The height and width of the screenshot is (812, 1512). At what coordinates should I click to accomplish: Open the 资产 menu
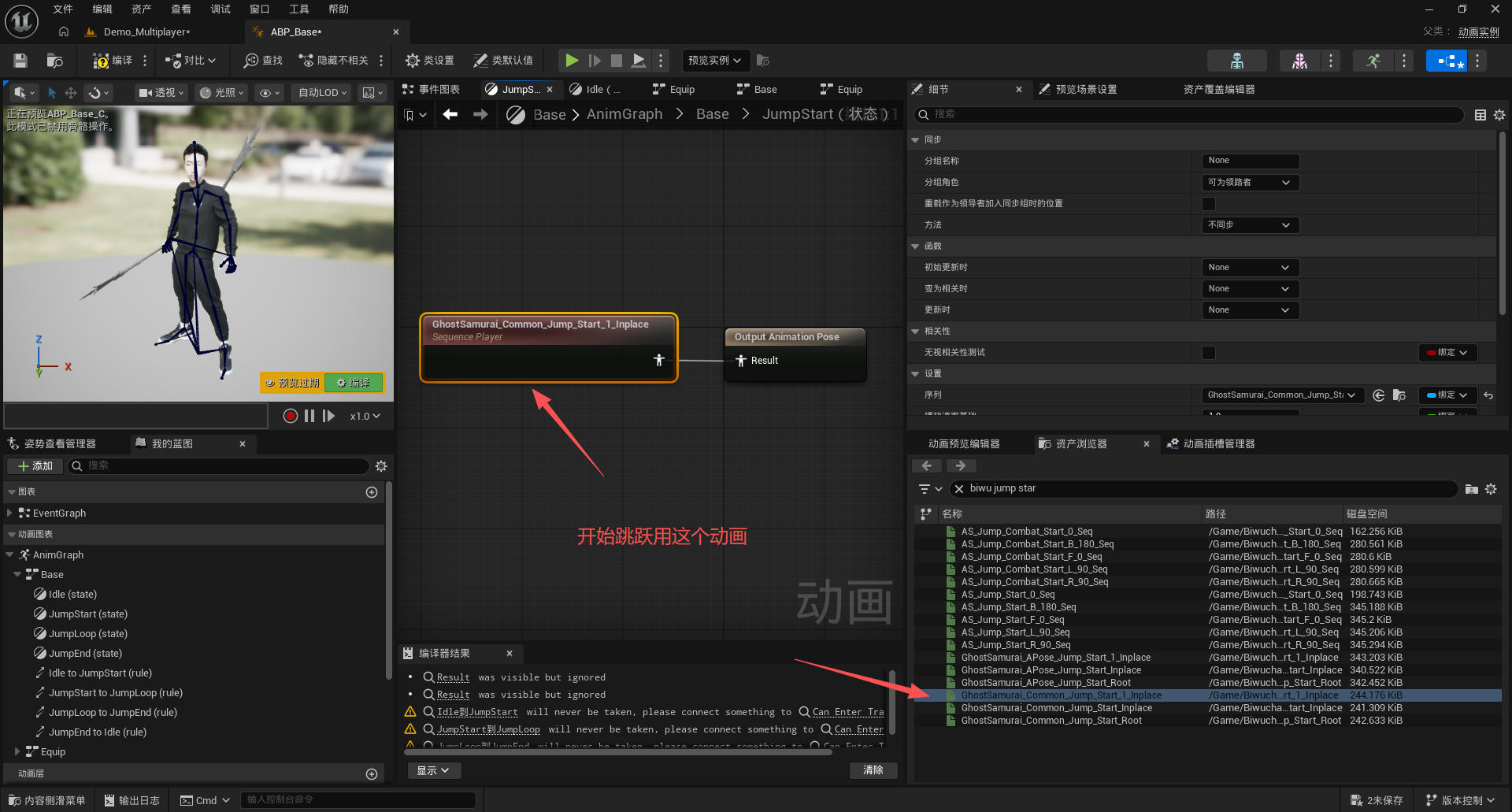click(x=142, y=9)
